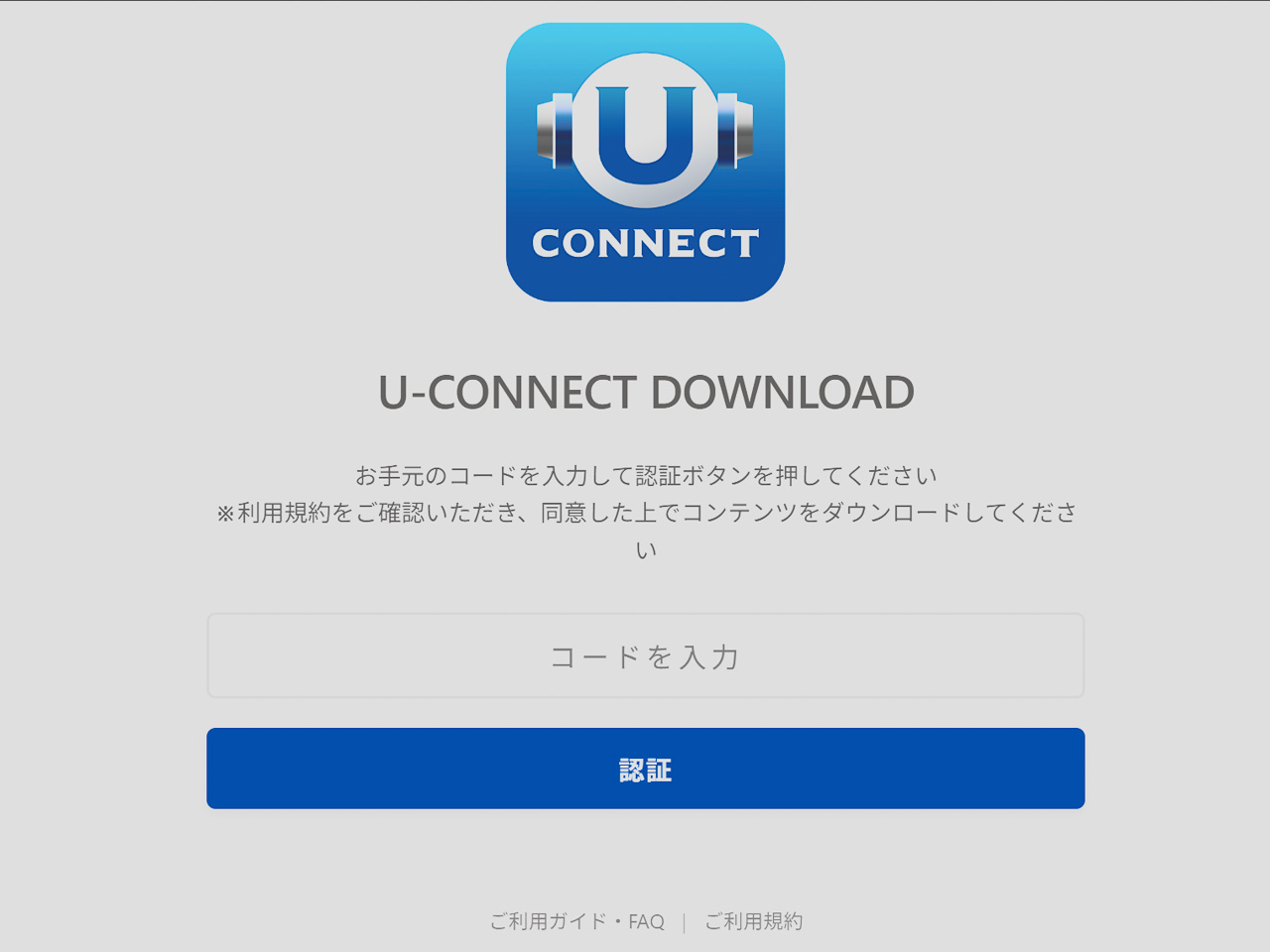The height and width of the screenshot is (952, 1270).
Task: Open the ご利用規約 terms link
Action: (754, 921)
